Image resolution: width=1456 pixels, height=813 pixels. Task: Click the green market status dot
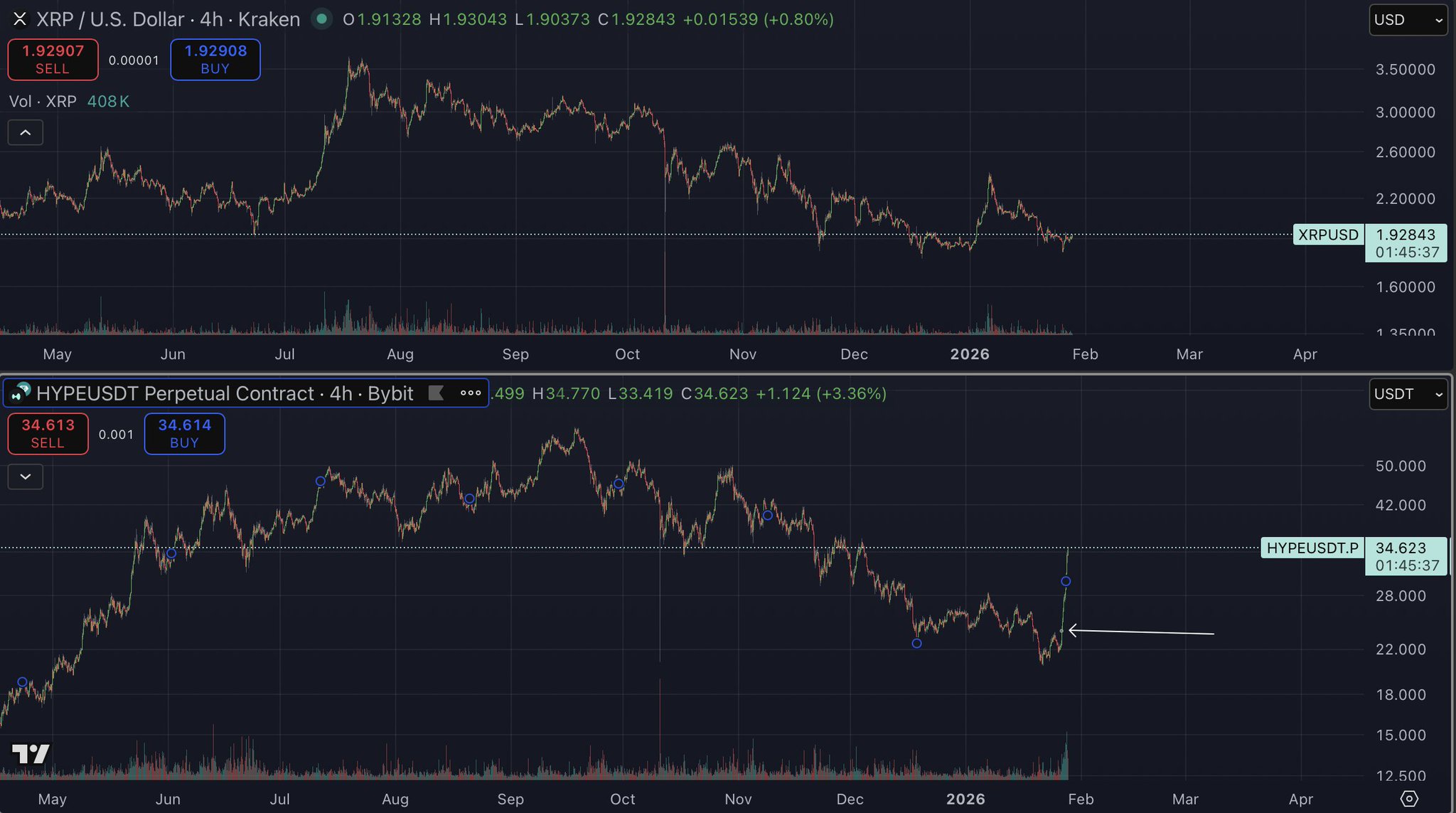(x=322, y=19)
